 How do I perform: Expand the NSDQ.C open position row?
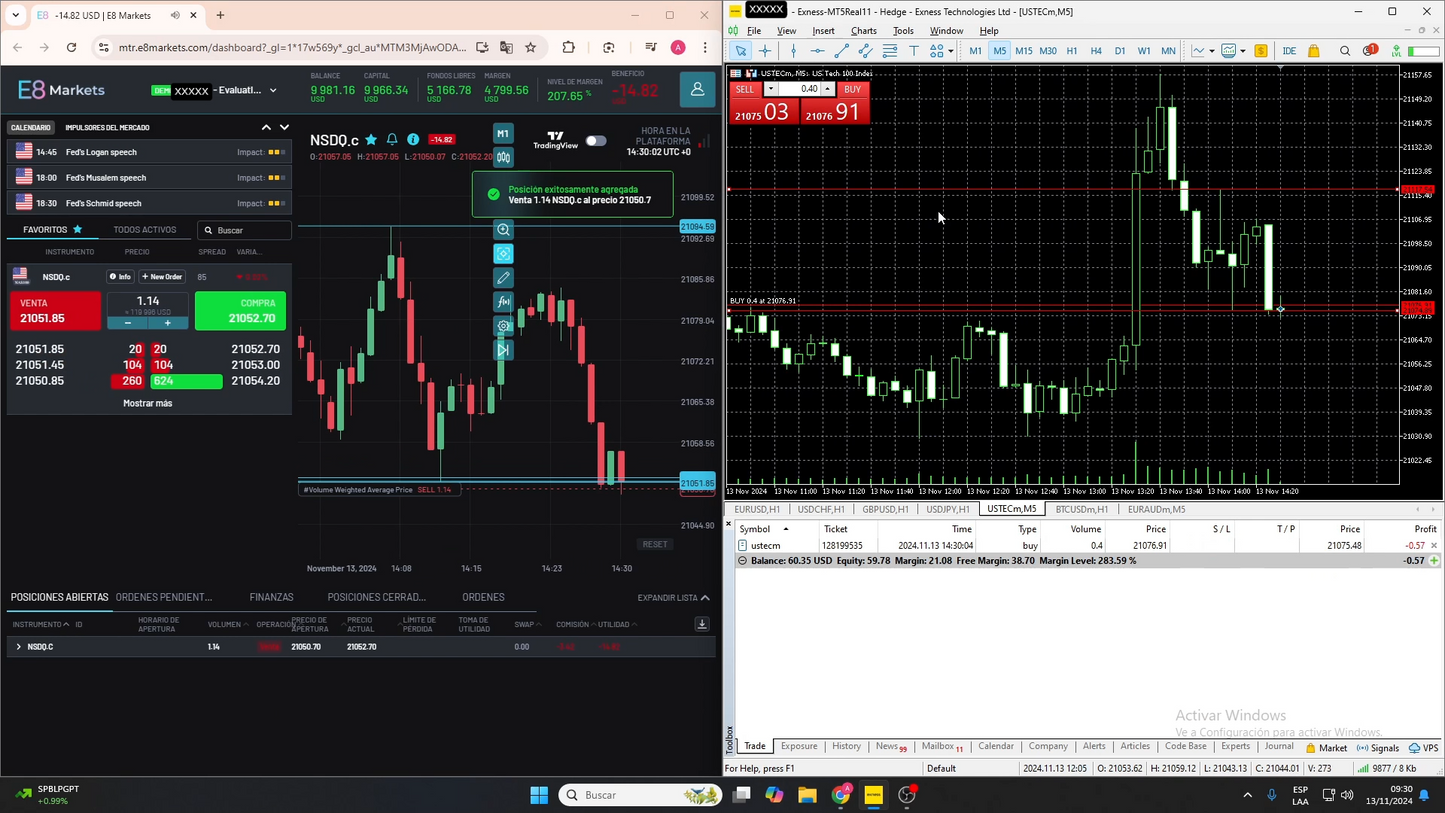(x=18, y=646)
